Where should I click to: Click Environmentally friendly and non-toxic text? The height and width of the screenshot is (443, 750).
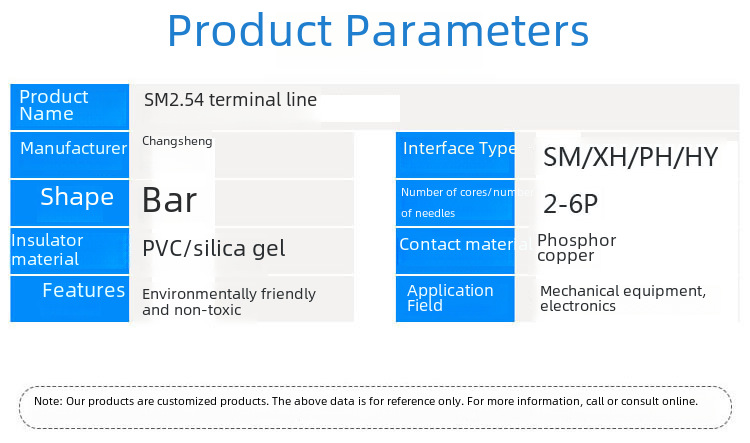[229, 301]
